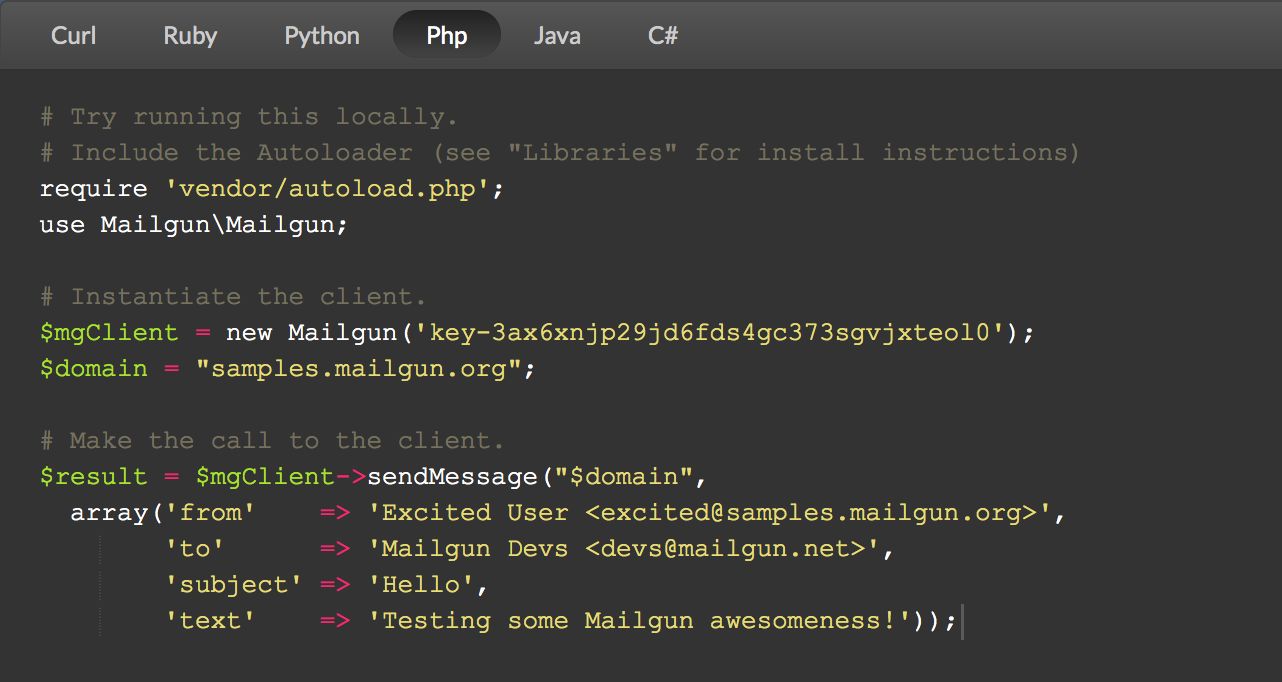Open the Ruby code sample tab
The height and width of the screenshot is (682, 1282).
tap(190, 35)
